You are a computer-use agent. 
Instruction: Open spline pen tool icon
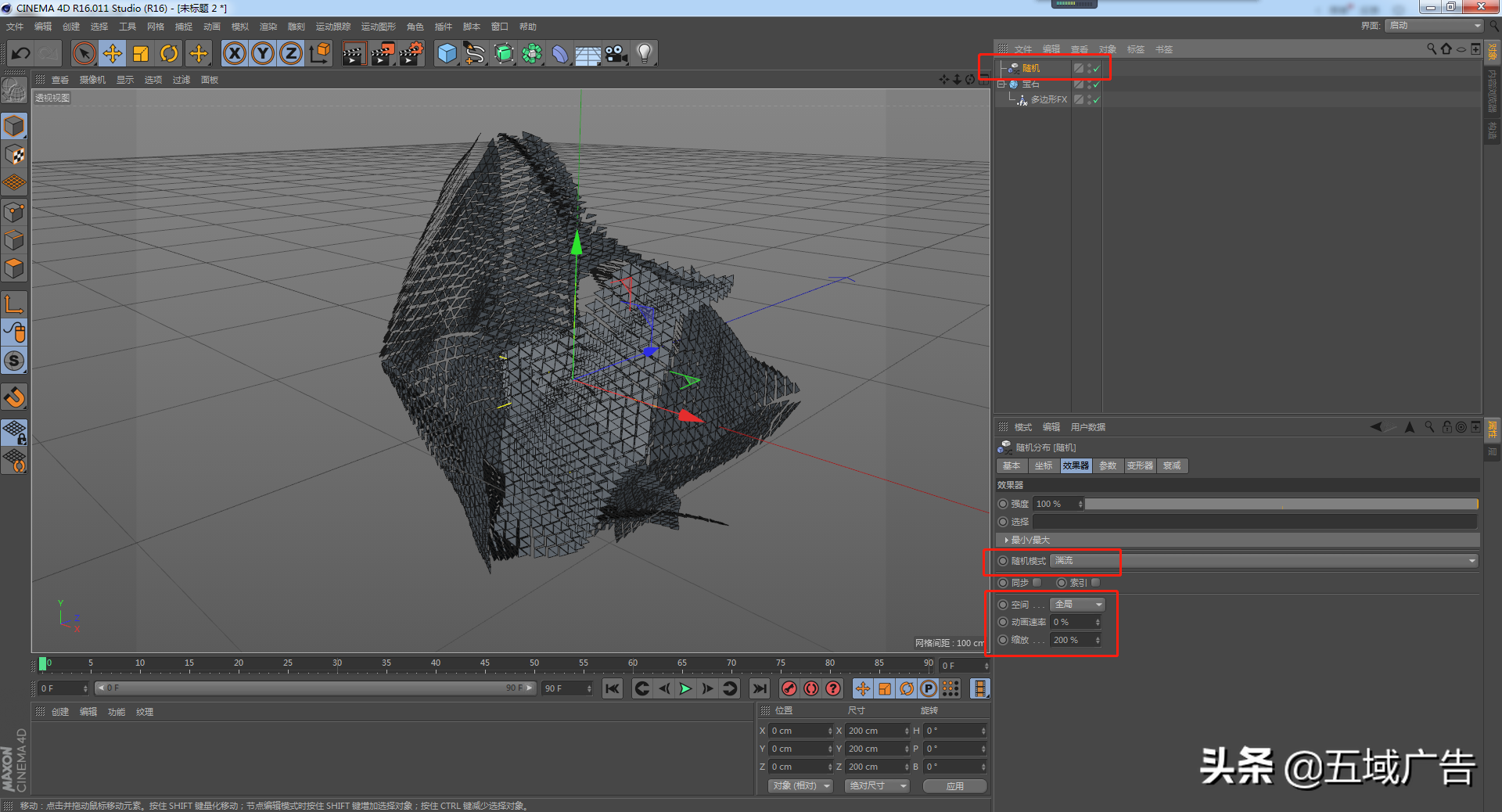[x=475, y=53]
